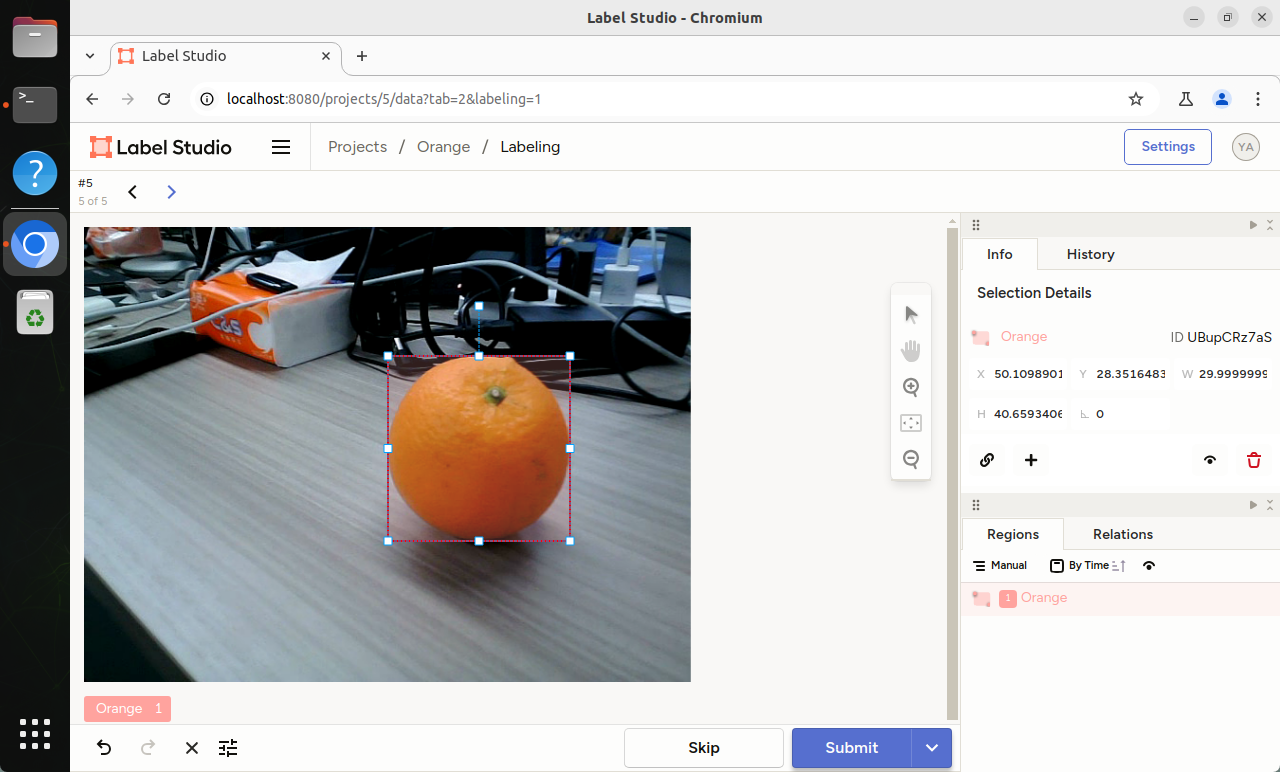Open the Submit button dropdown arrow

click(932, 748)
